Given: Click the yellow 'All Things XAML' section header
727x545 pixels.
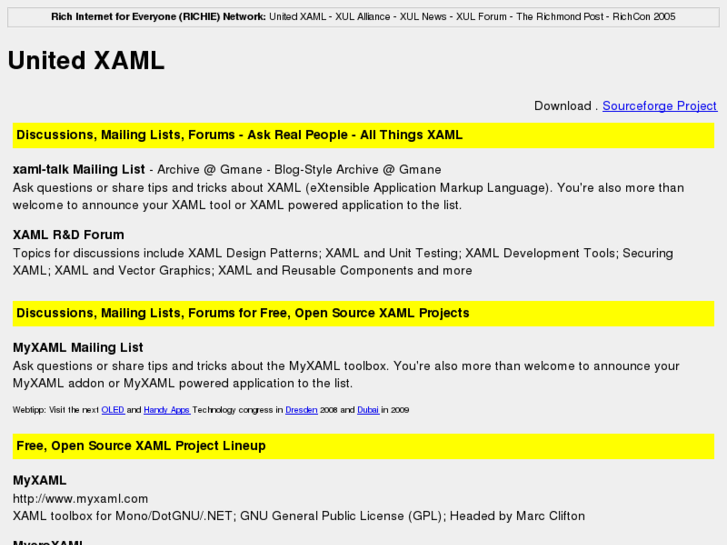Looking at the screenshot, I should click(x=364, y=135).
